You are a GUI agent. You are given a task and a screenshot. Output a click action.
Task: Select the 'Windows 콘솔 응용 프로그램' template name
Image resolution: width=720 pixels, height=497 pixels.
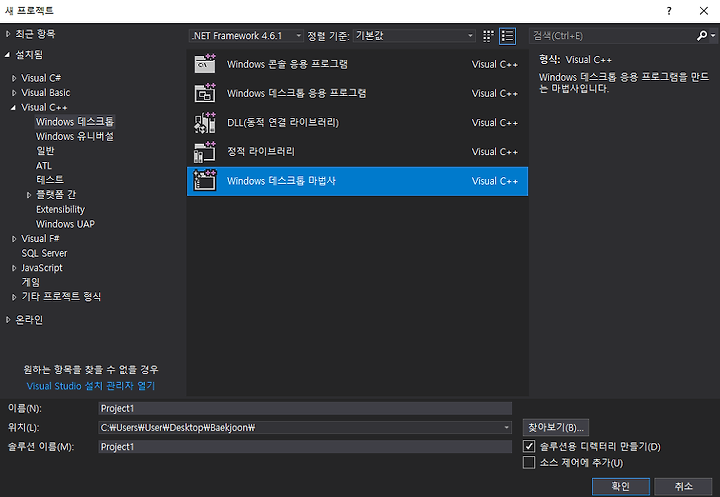(x=287, y=64)
